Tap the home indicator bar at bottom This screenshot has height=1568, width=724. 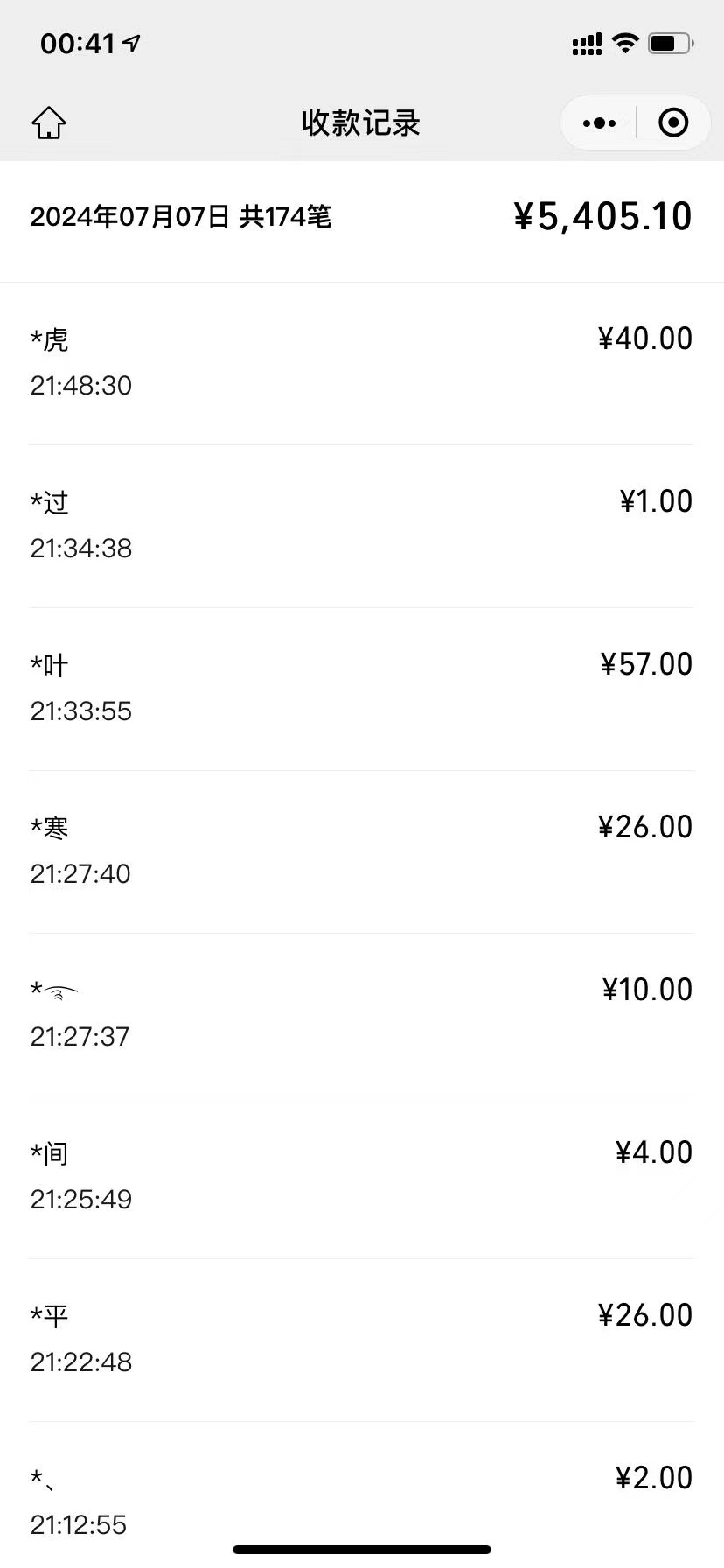click(x=362, y=1550)
